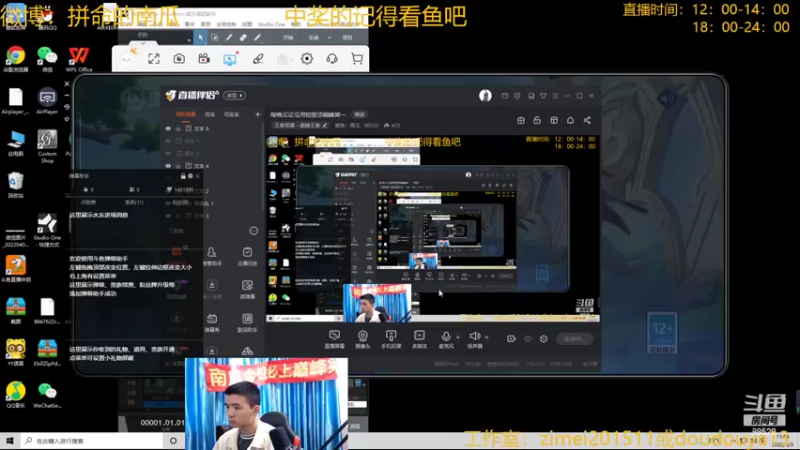Select the line paint tool in Studio One

(x=258, y=37)
